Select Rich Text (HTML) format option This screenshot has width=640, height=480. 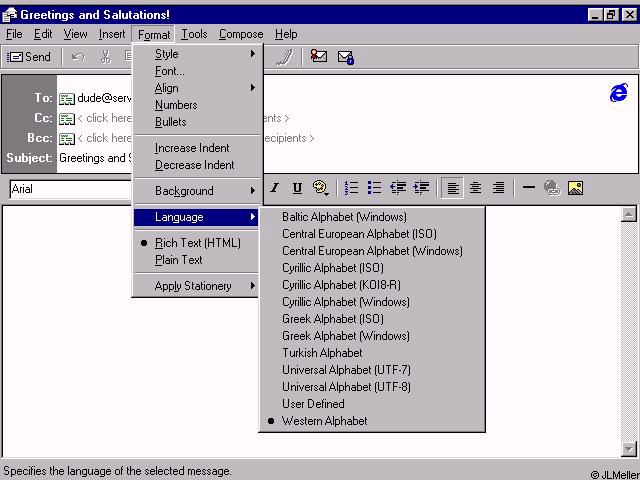pyautogui.click(x=196, y=243)
